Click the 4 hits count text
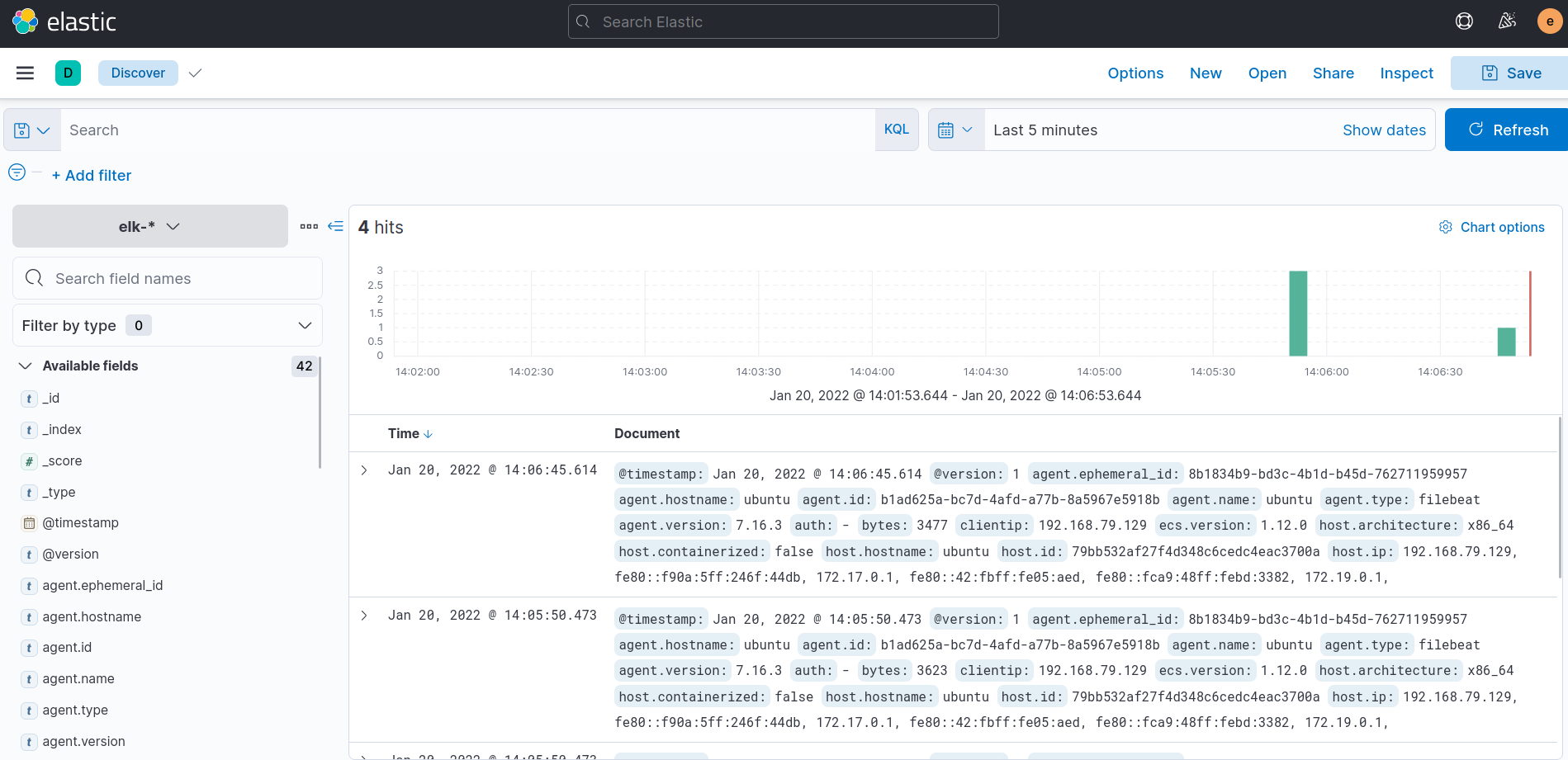 381,227
